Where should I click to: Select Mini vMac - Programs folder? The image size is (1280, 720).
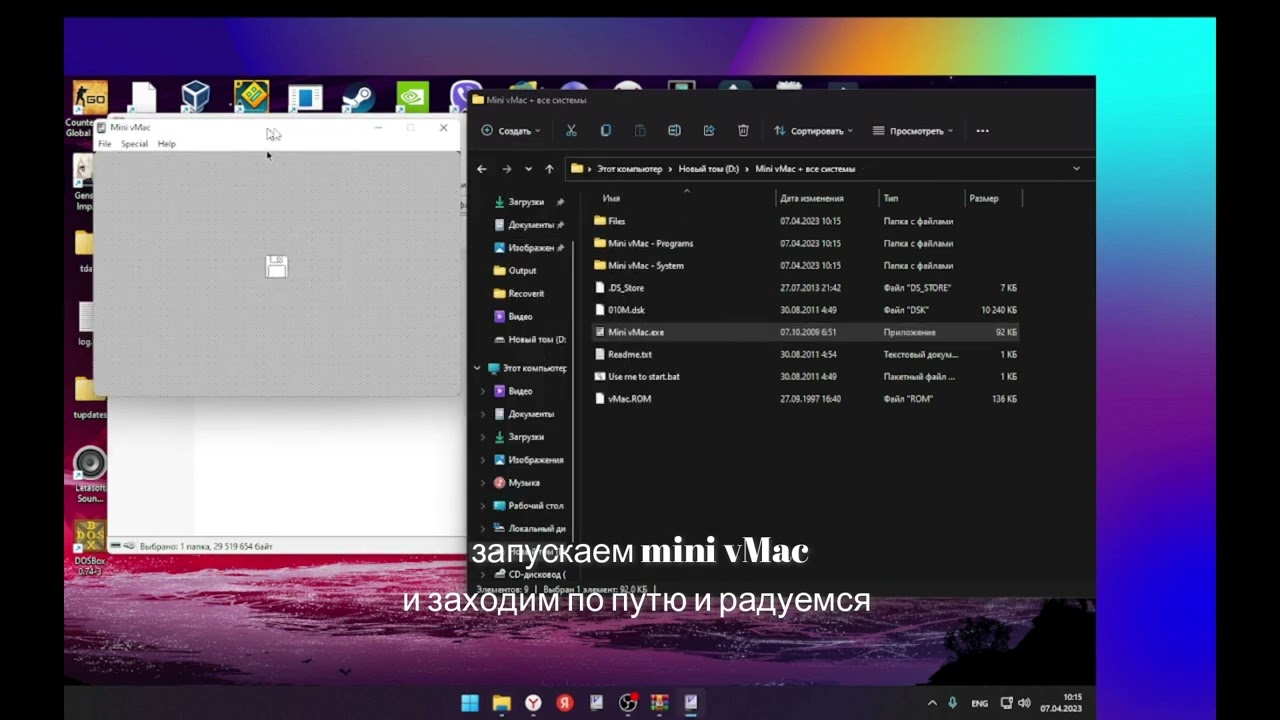[806, 243]
